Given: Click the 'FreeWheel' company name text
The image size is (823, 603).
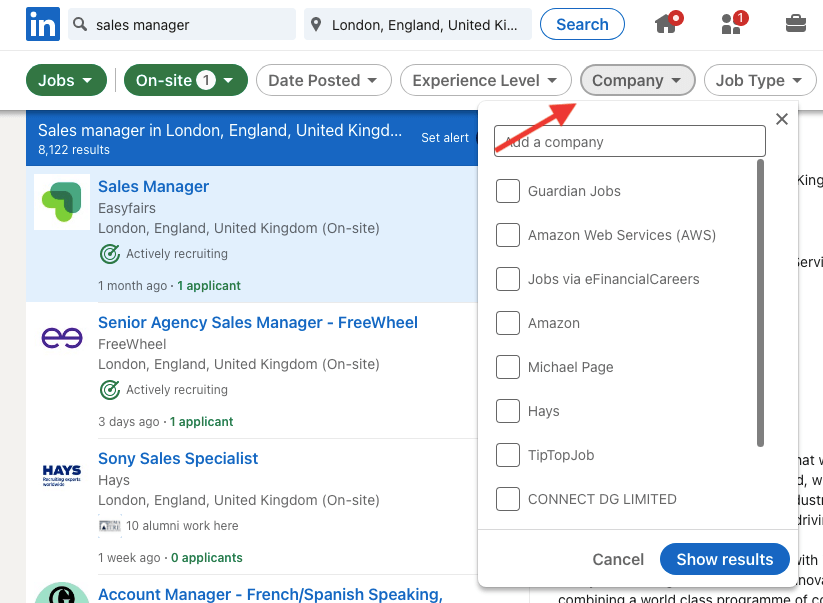Looking at the screenshot, I should pyautogui.click(x=132, y=344).
